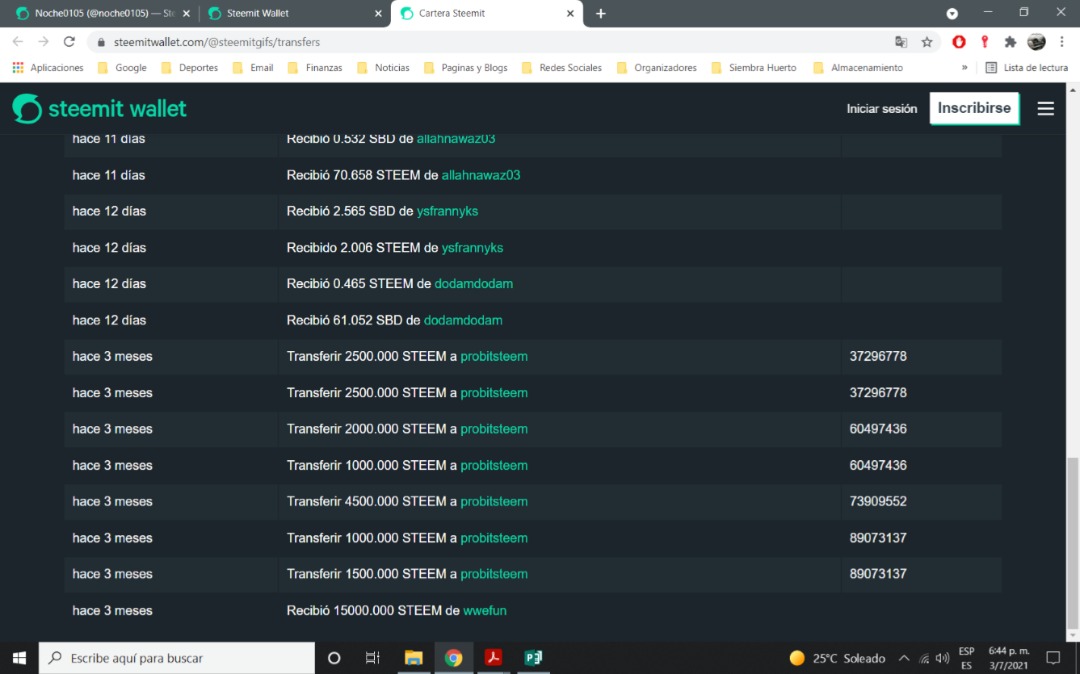Close the Noche0105 tab
1080x674 pixels.
(x=186, y=13)
